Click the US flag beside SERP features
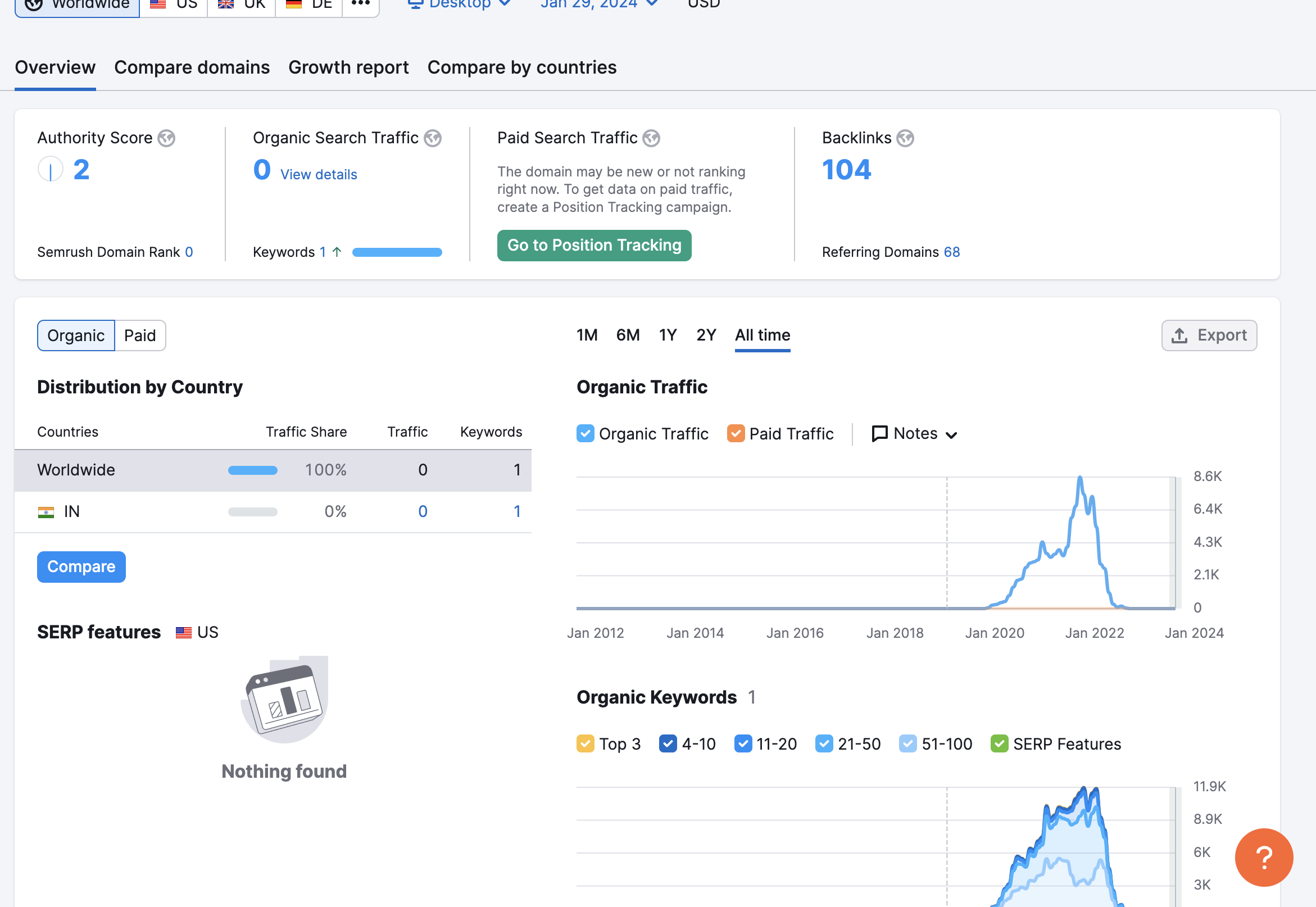1316x907 pixels. click(x=184, y=633)
